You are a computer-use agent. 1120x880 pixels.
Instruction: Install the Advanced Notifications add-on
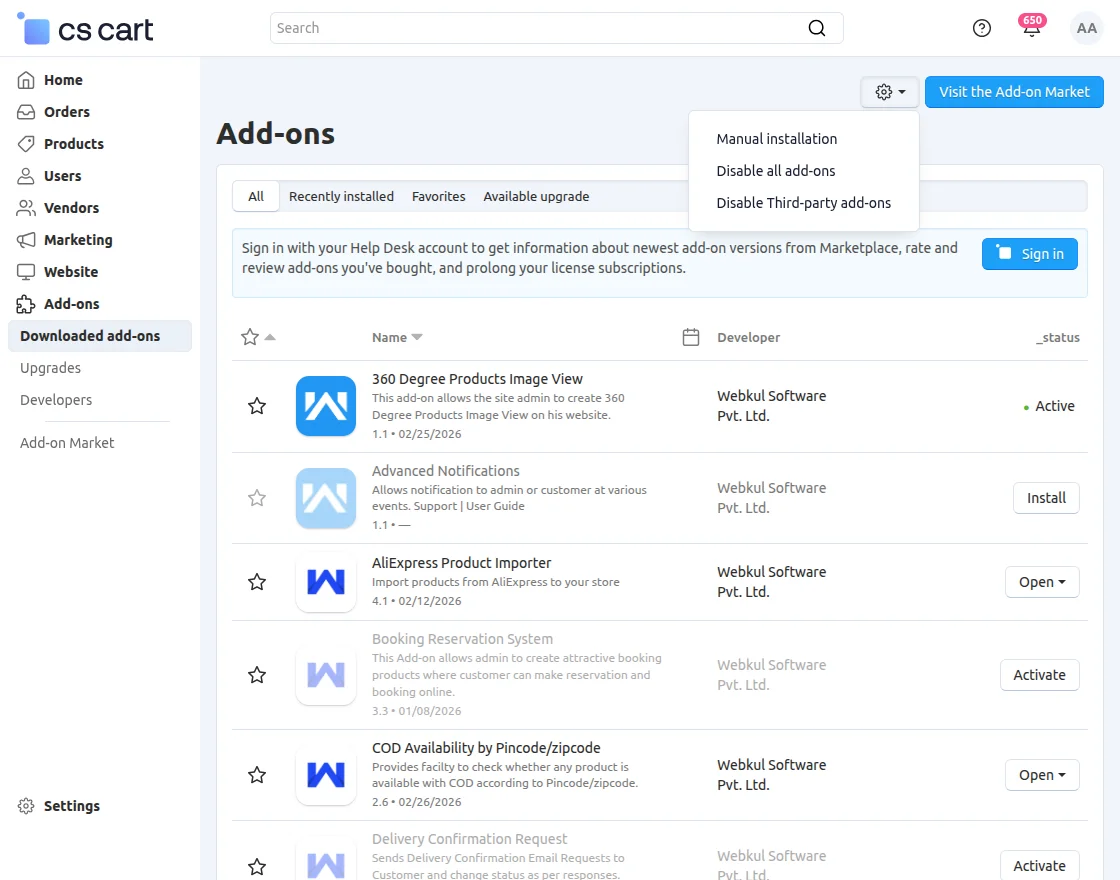pos(1046,498)
